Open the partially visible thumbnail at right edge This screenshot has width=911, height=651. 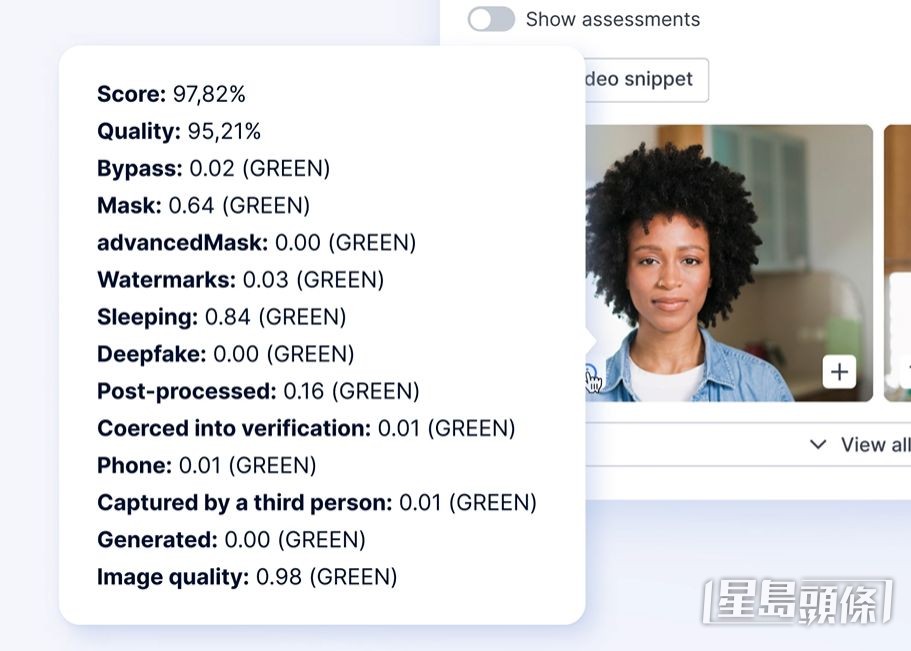(x=898, y=260)
